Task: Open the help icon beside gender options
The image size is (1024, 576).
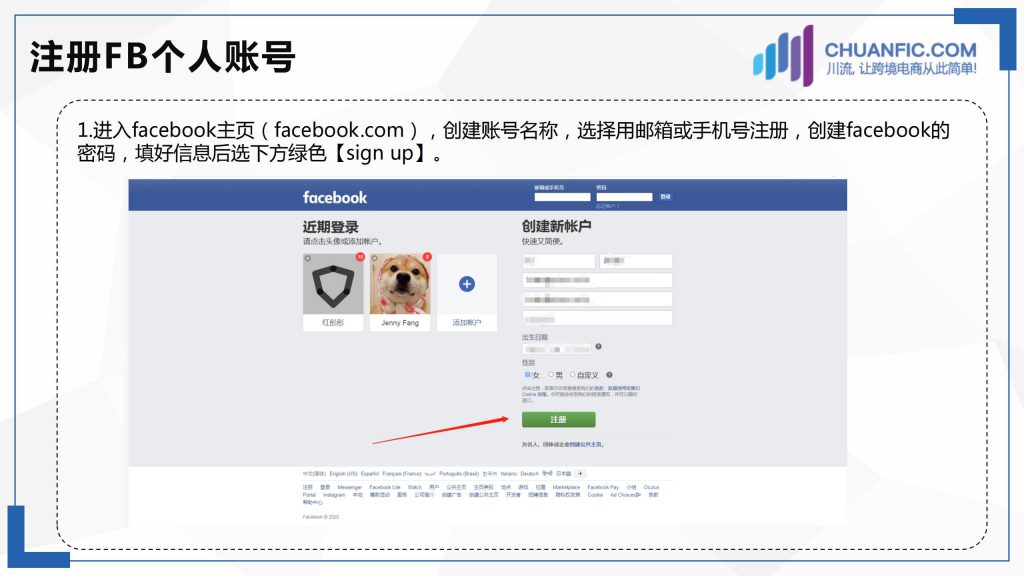Action: pyautogui.click(x=609, y=375)
